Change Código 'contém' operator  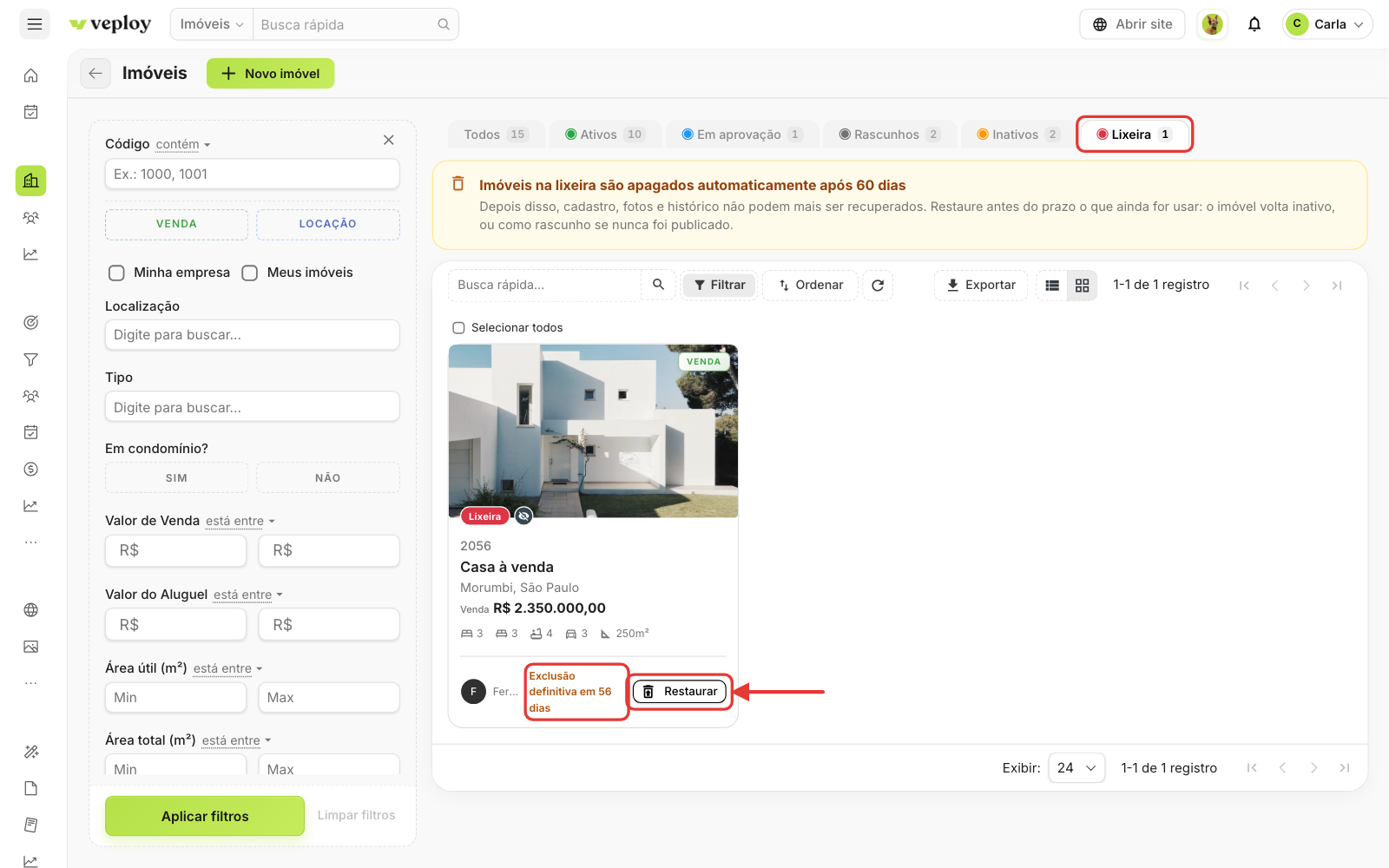point(183,144)
